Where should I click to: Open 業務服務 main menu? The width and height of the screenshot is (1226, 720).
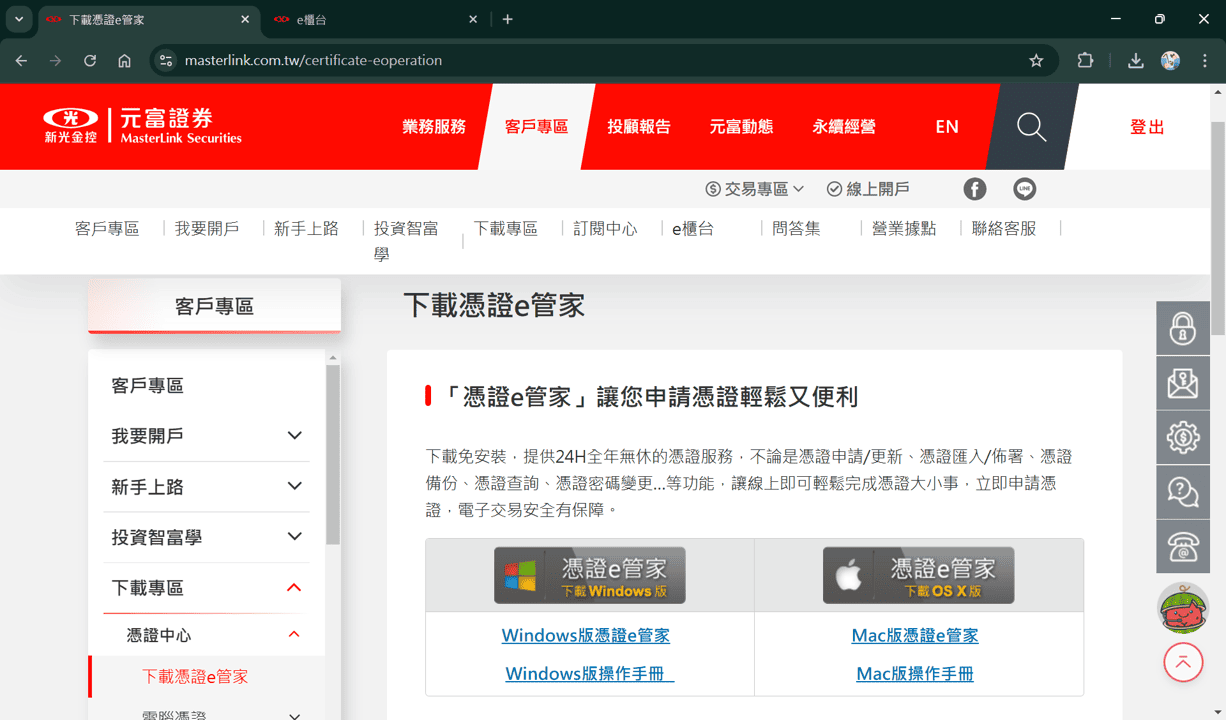point(434,127)
